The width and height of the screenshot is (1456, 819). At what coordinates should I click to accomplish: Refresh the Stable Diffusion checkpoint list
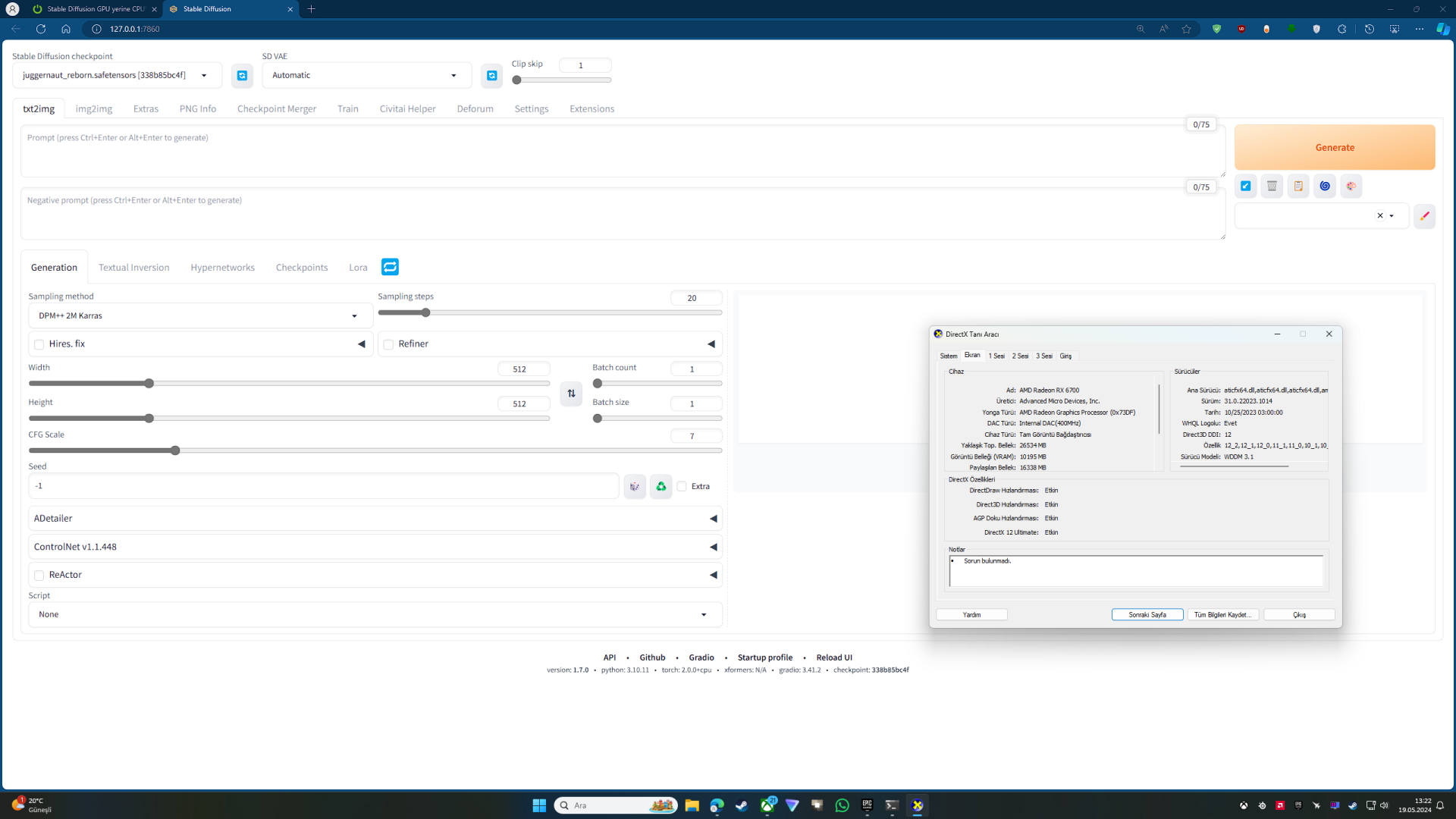pyautogui.click(x=242, y=76)
